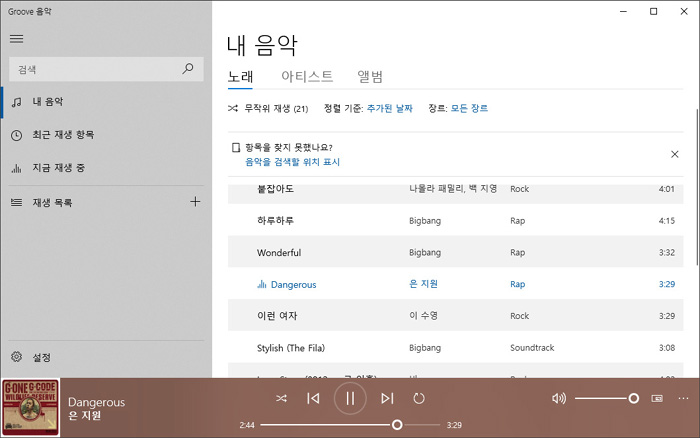The image size is (700, 438).
Task: Select the playing song Dangerous row
Action: point(455,284)
